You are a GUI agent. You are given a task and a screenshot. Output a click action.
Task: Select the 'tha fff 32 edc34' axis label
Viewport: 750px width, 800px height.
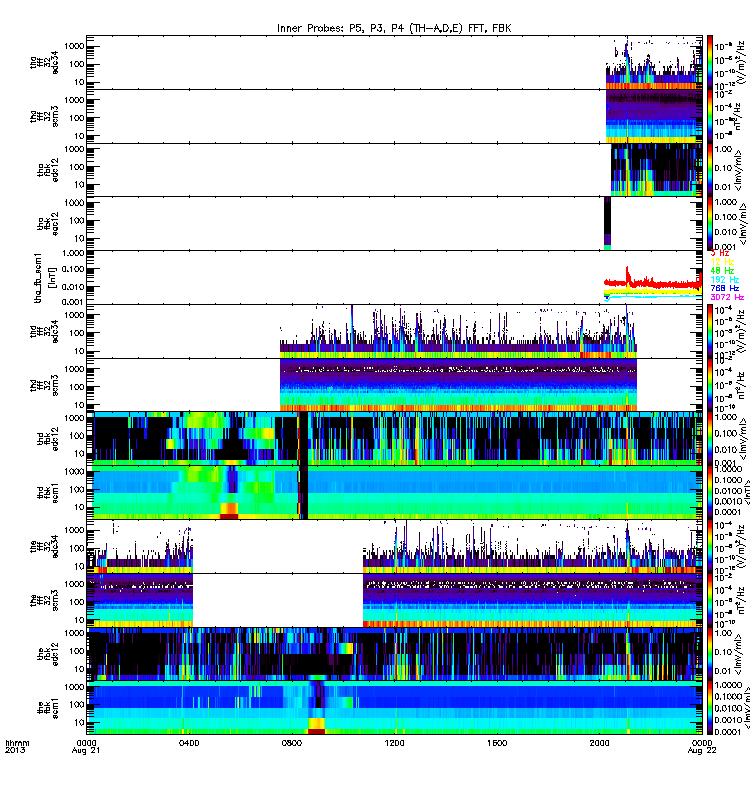[44, 63]
